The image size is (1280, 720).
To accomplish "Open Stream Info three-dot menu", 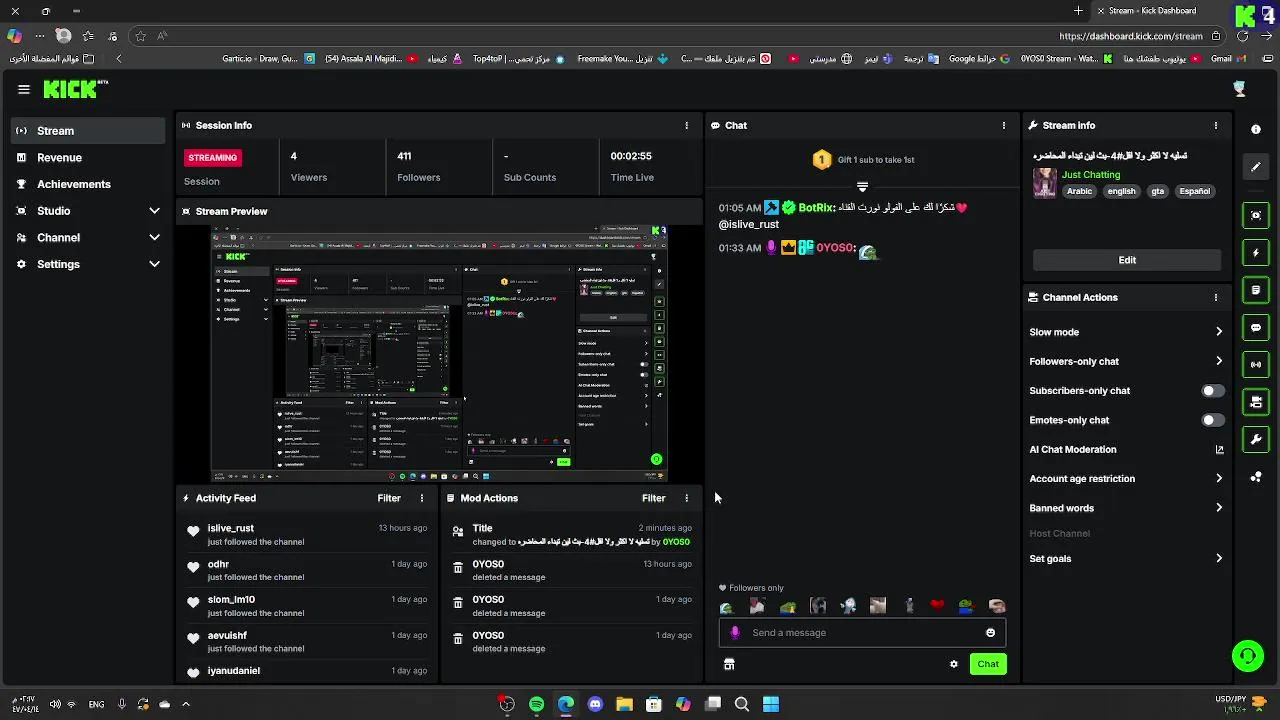I will click(x=1216, y=125).
